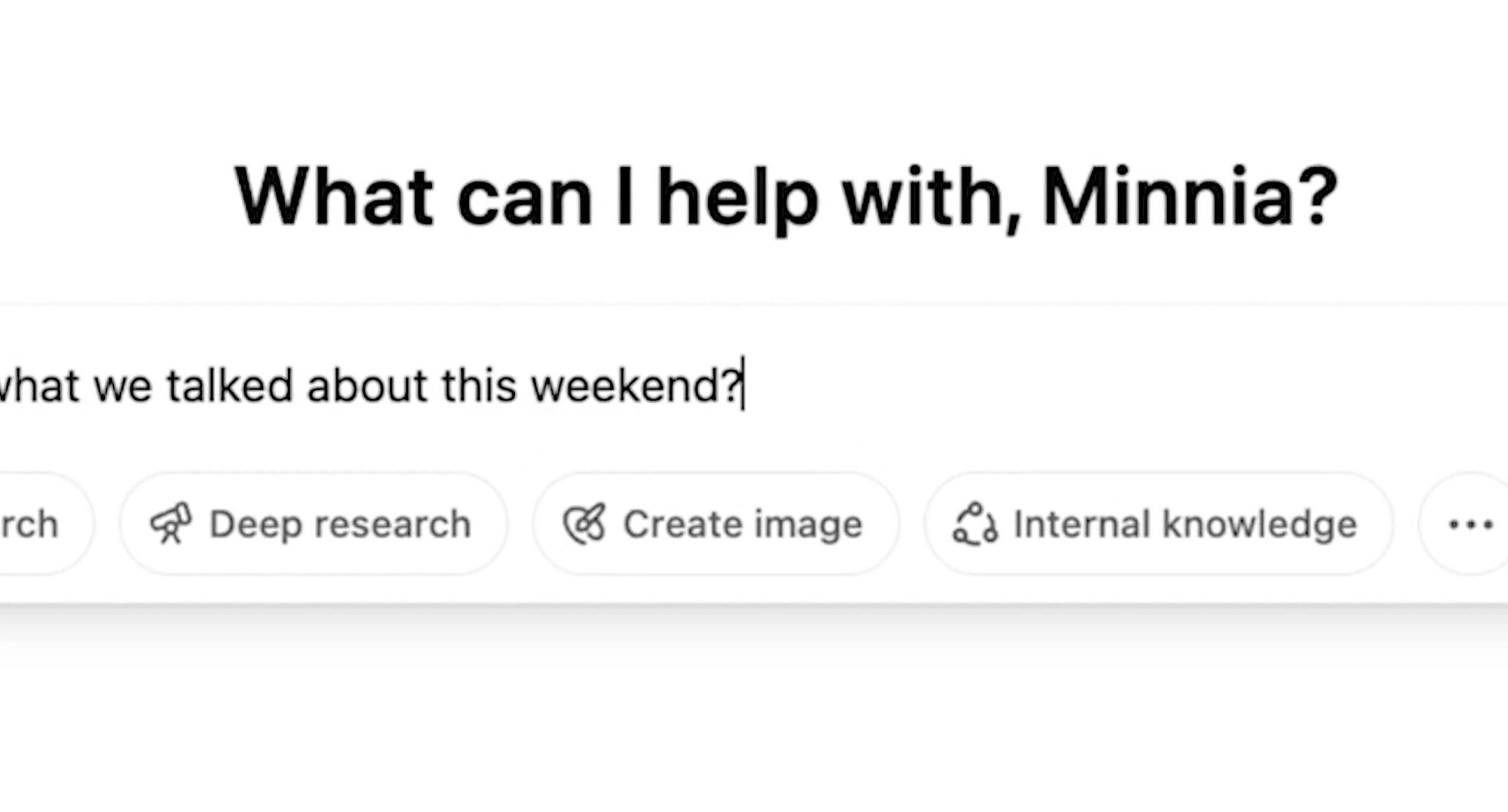Click empty space right of prompt text
This screenshot has height=812, width=1508.
[x=1119, y=386]
